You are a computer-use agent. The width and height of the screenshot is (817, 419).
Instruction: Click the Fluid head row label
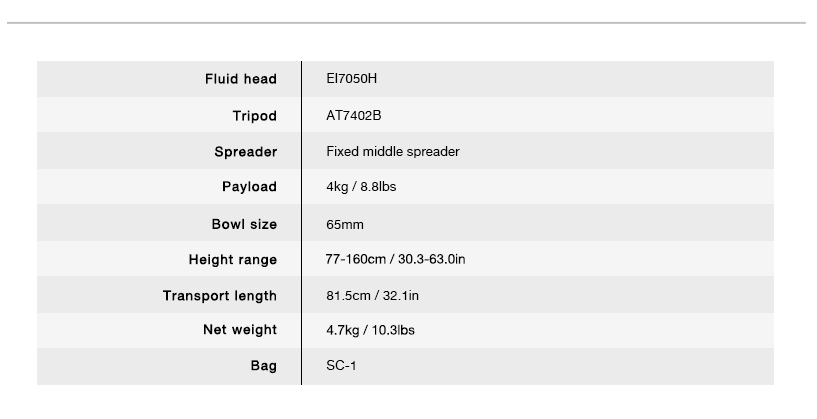[240, 79]
